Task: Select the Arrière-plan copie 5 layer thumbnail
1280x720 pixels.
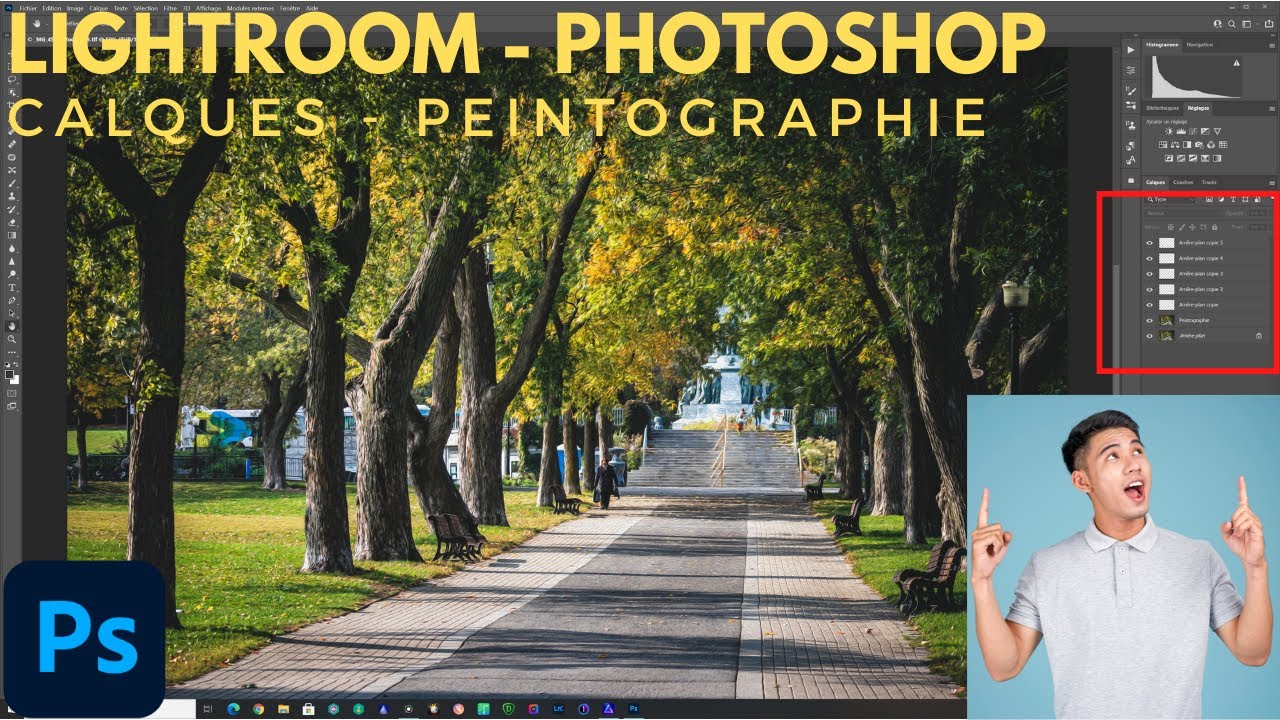Action: (1167, 243)
